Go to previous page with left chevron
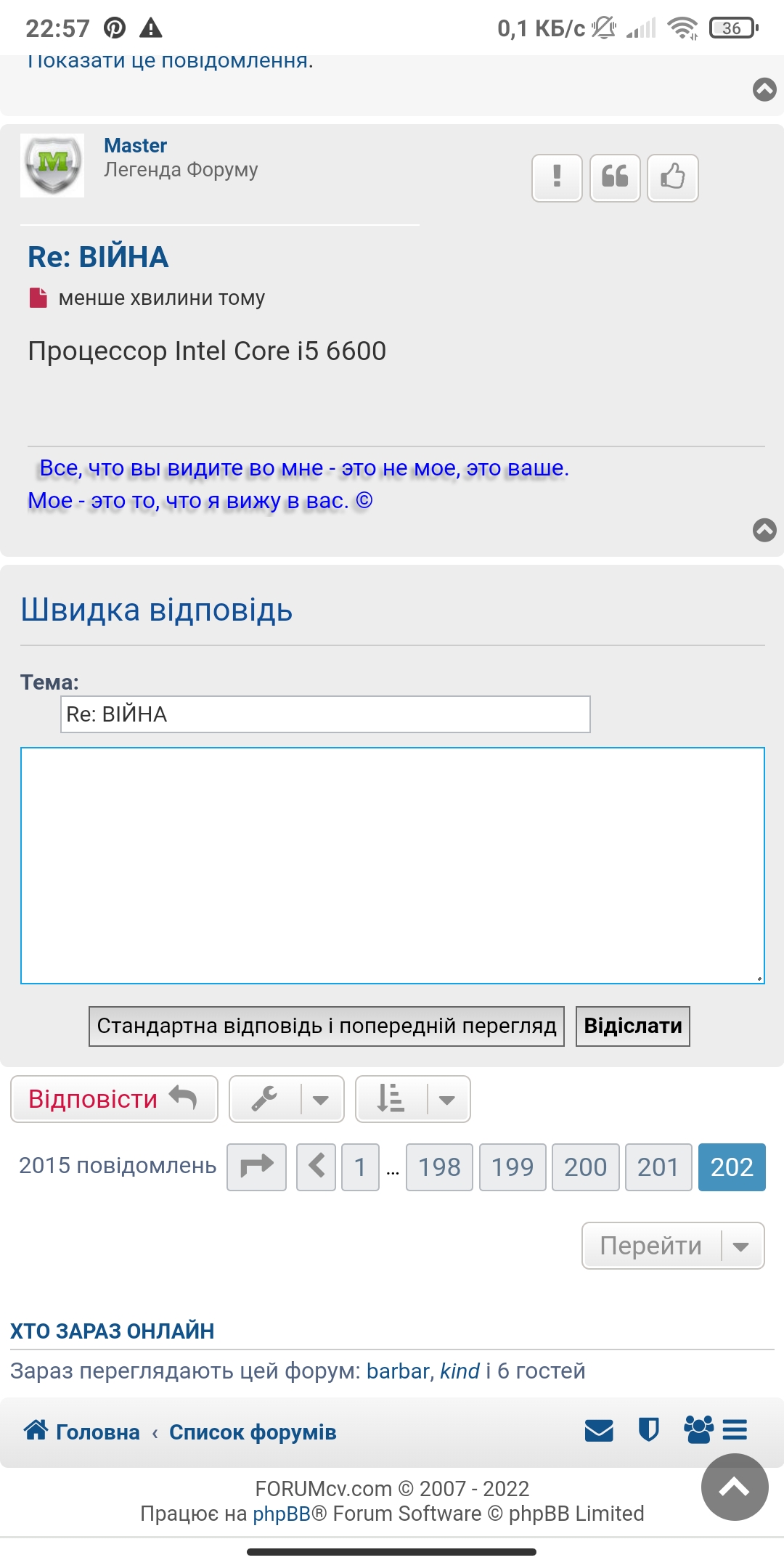This screenshot has height=1568, width=784. coord(317,1167)
